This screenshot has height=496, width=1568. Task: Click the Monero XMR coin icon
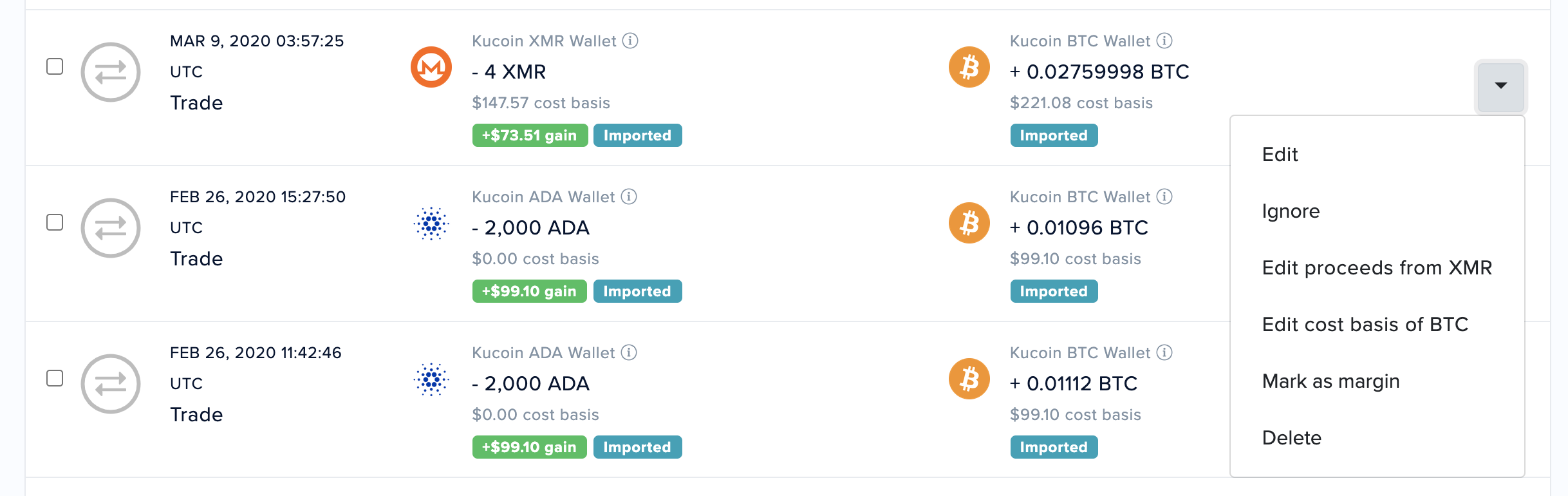pyautogui.click(x=431, y=67)
